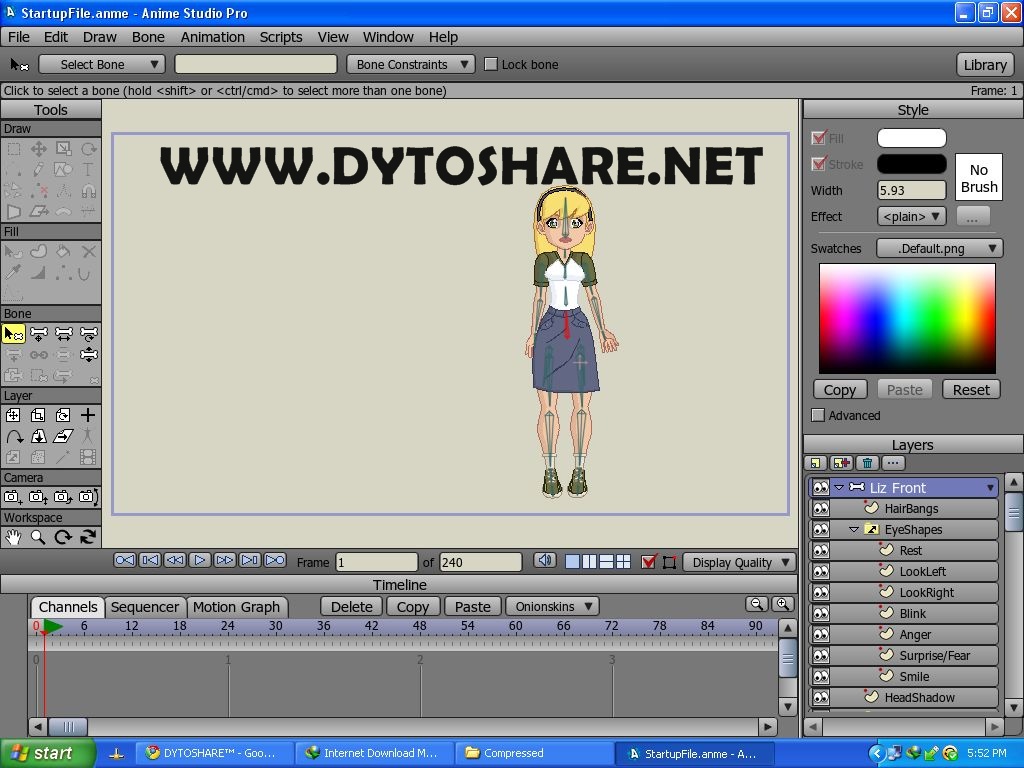1024x768 pixels.
Task: Select the Shear Layer parallelogram tool
Action: point(63,436)
